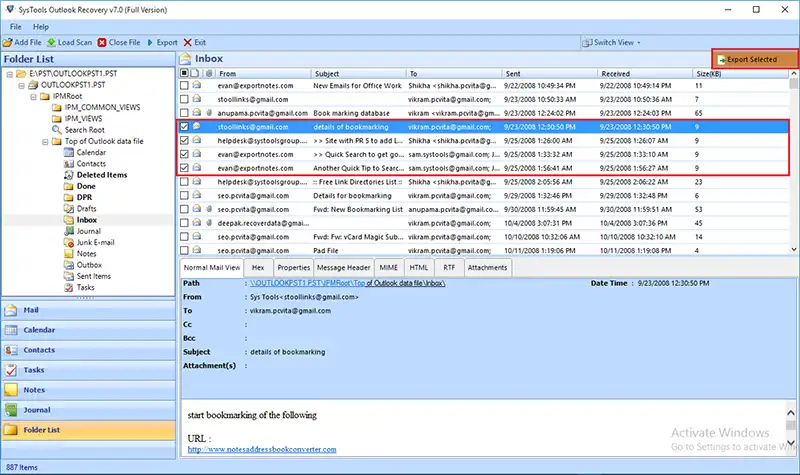
Task: Open Notes view in navigation pane
Action: (88, 390)
